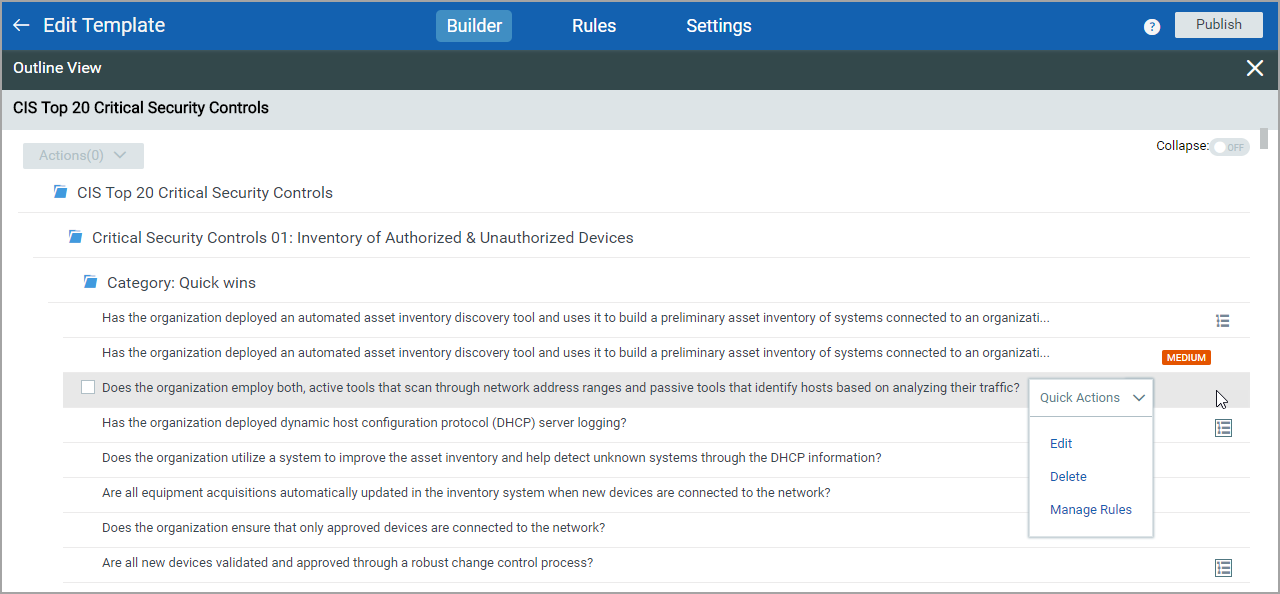
Task: Select the asset inventory question with MEDIUM badge
Action: (x=576, y=353)
